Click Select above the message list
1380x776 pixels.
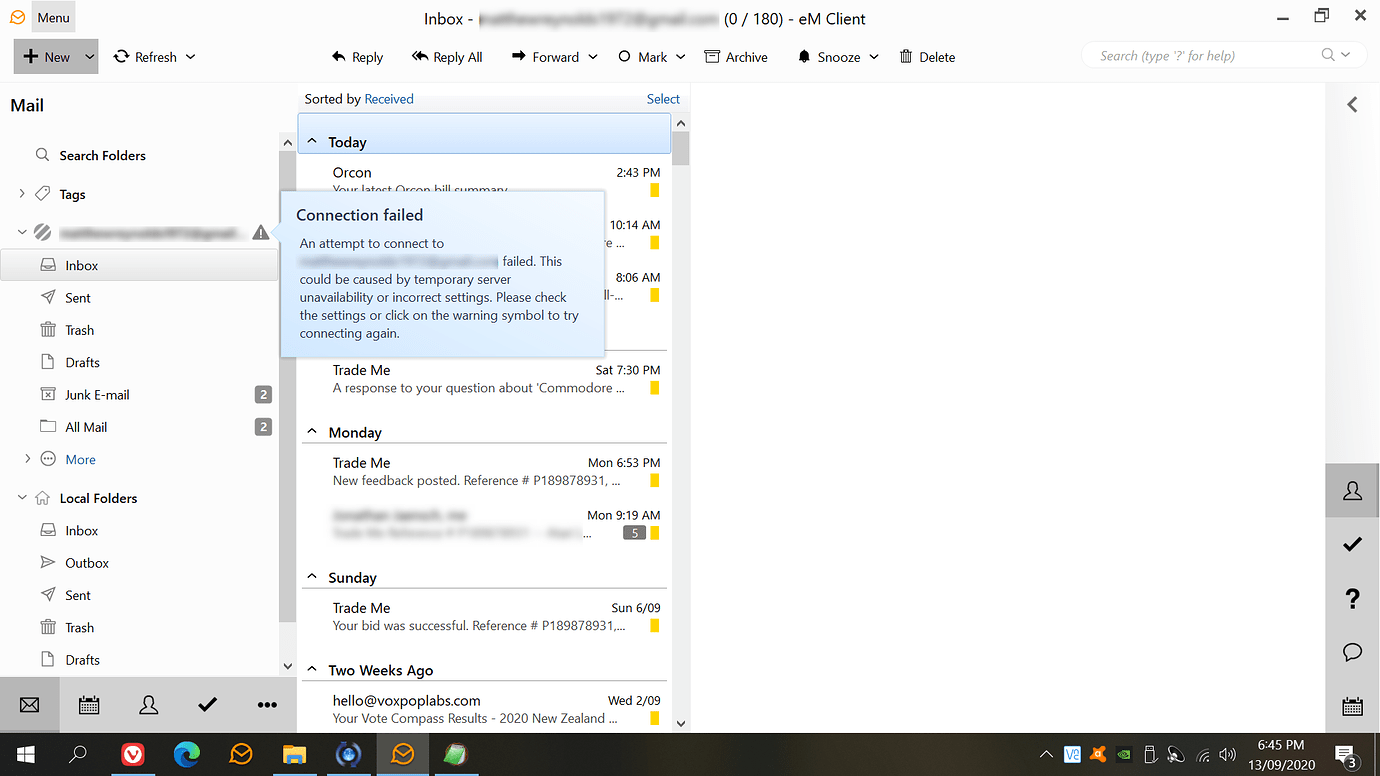pos(663,98)
